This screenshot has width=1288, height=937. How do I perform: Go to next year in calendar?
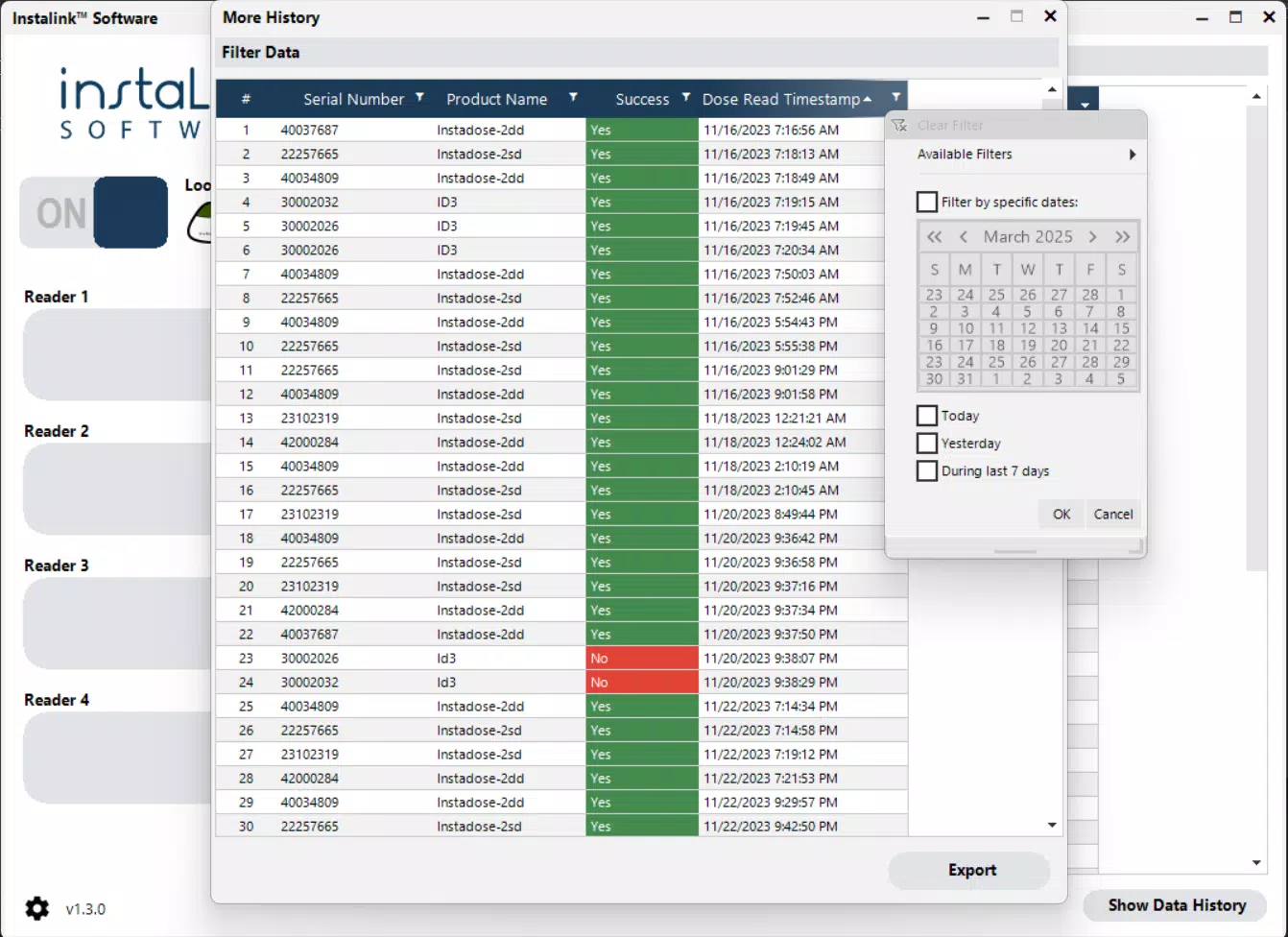tap(1122, 236)
